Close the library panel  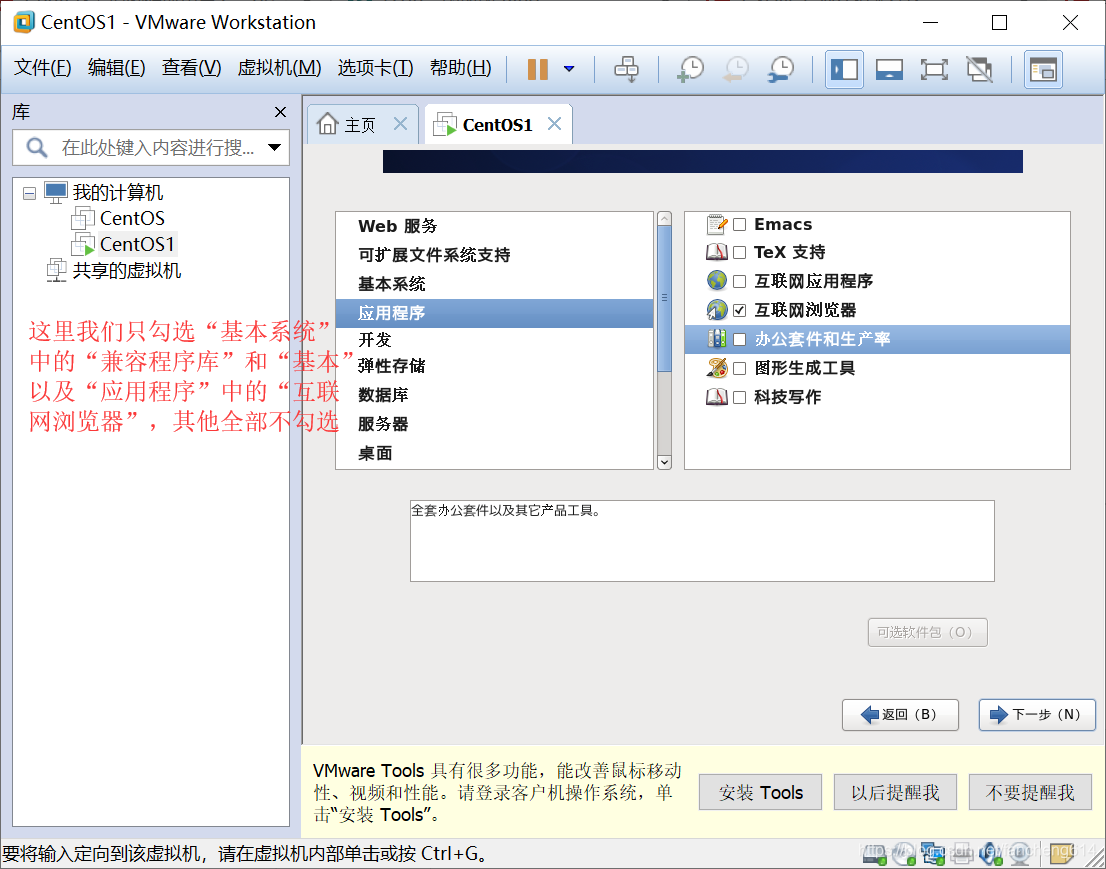280,112
